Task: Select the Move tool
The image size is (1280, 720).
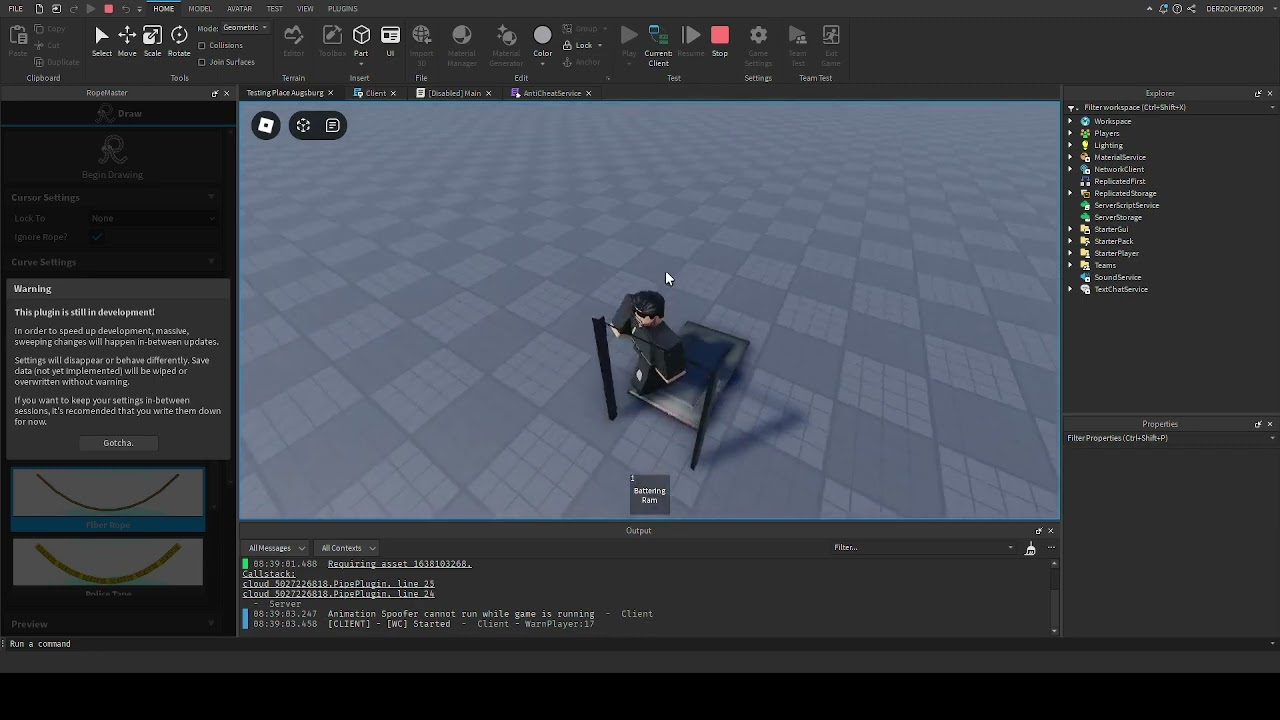Action: click(x=127, y=41)
